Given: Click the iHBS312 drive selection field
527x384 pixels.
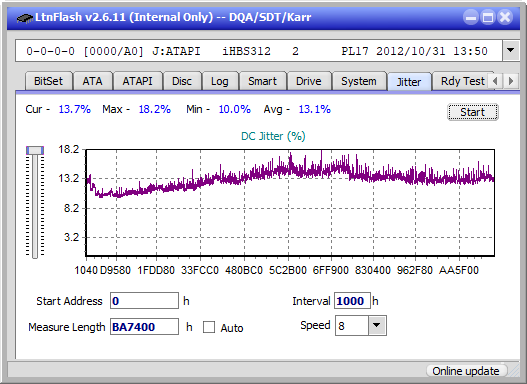Looking at the screenshot, I should [259, 51].
